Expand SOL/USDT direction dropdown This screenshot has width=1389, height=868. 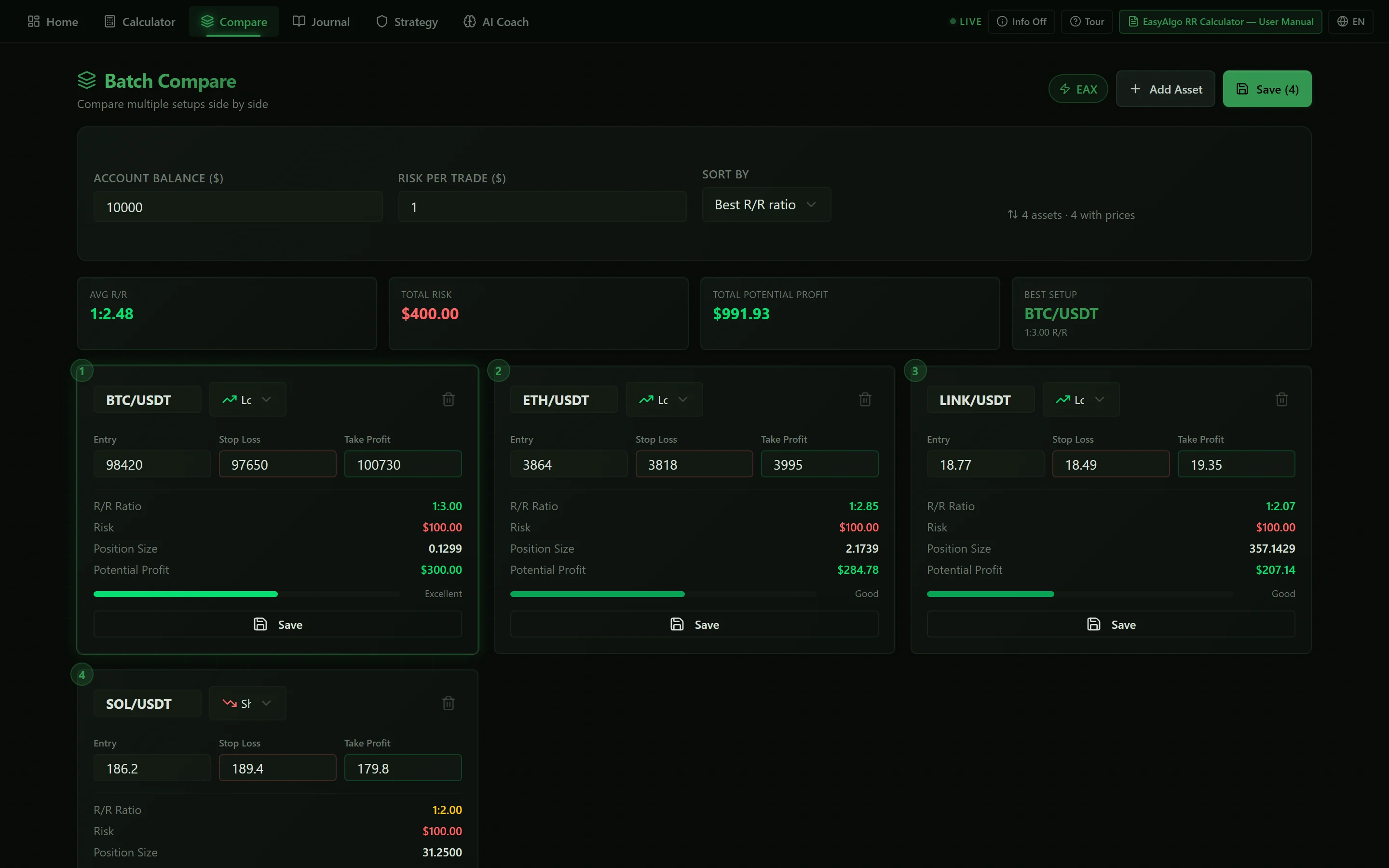(x=247, y=703)
